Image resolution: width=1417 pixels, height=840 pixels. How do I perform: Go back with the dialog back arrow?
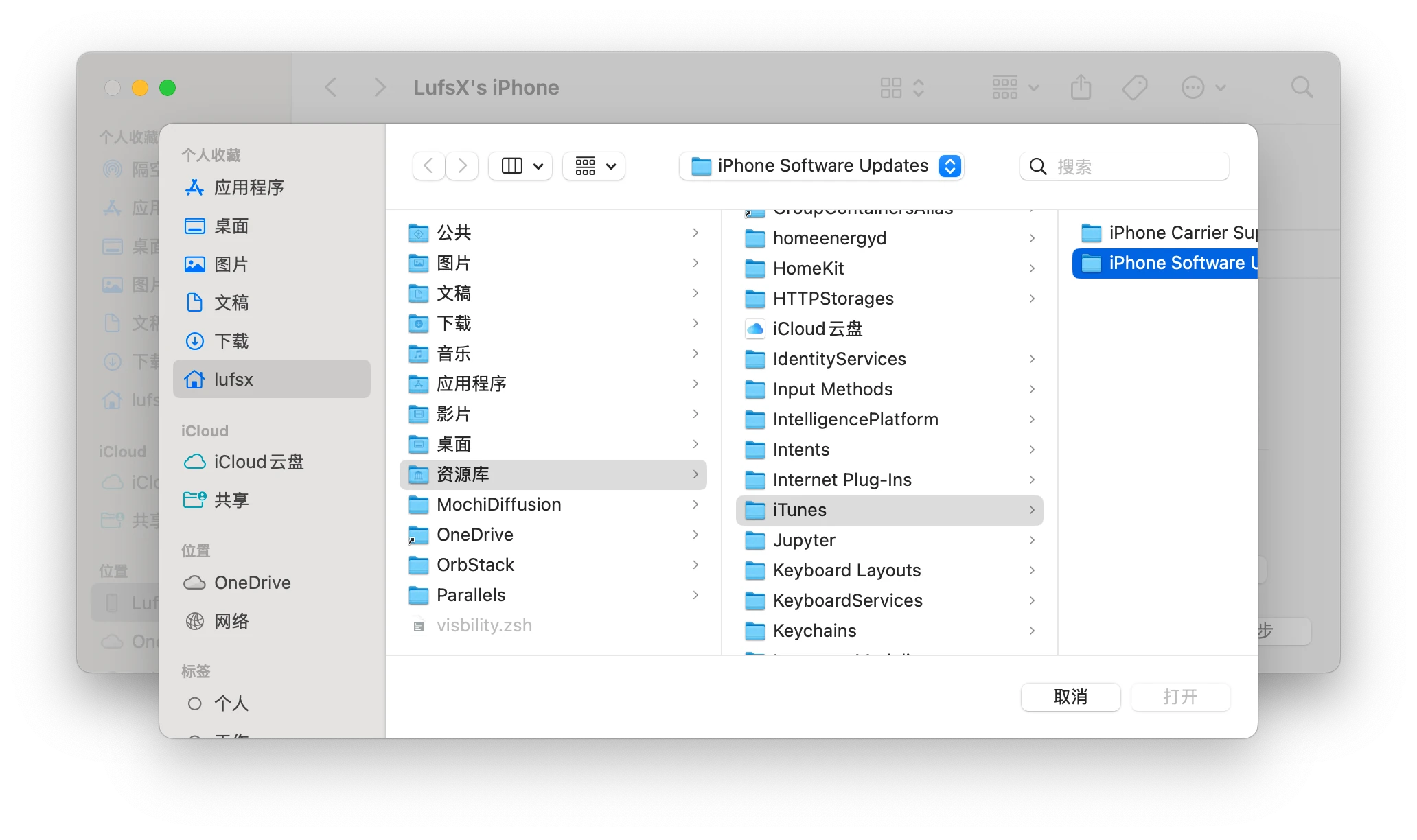pos(428,166)
